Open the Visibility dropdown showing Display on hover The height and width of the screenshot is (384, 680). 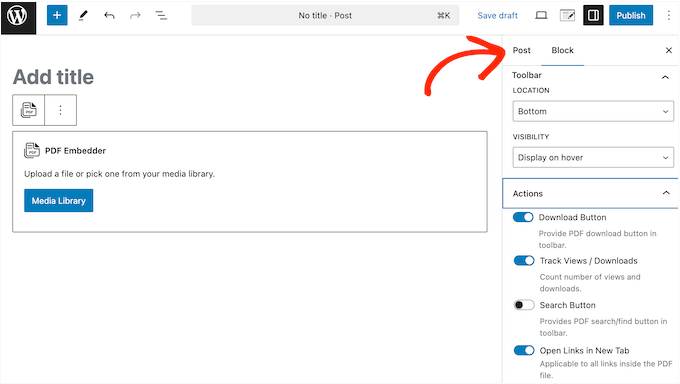(593, 158)
